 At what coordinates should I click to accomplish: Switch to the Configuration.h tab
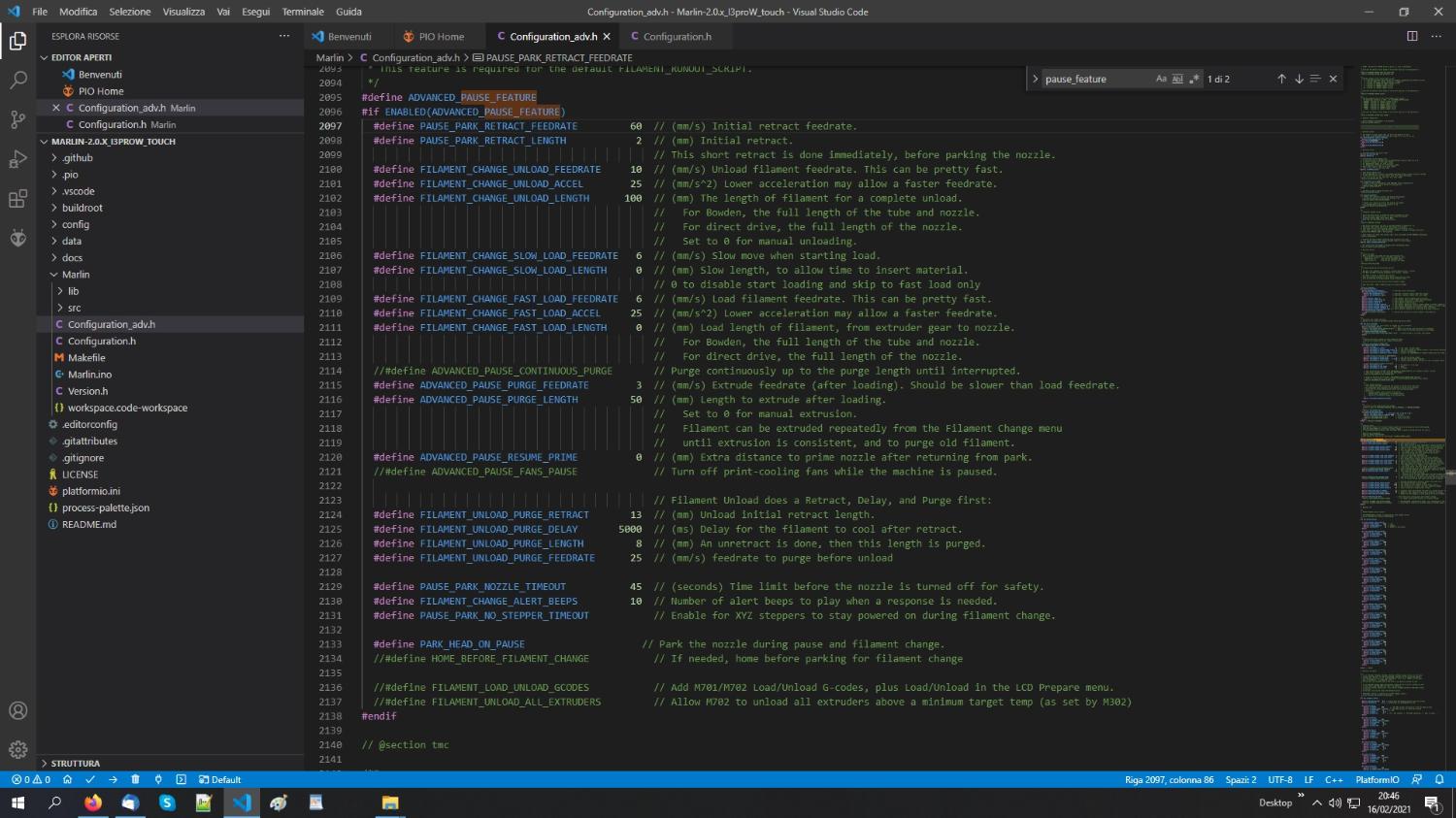677,37
